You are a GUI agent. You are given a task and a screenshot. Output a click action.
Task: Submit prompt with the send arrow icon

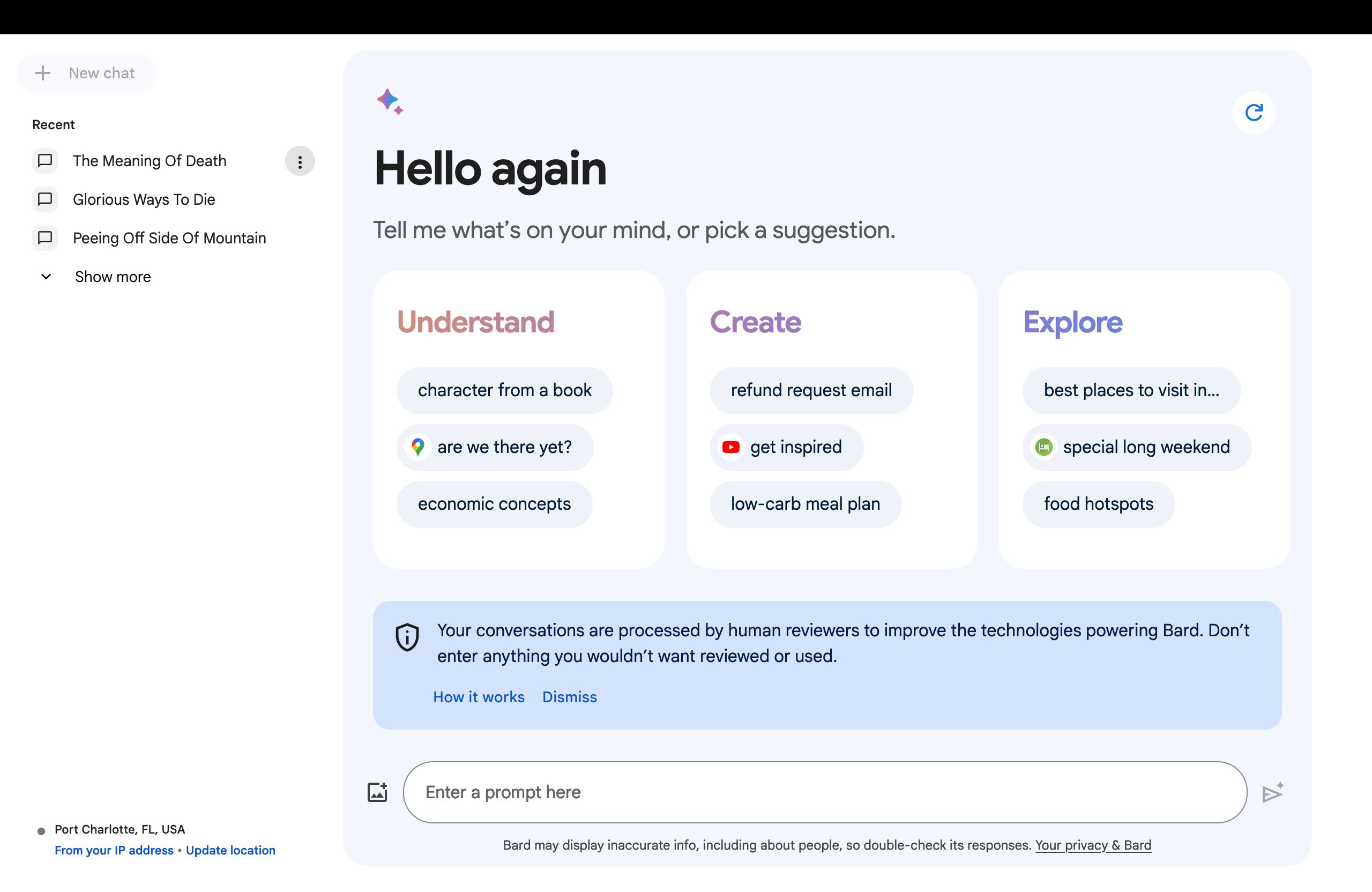click(1272, 793)
